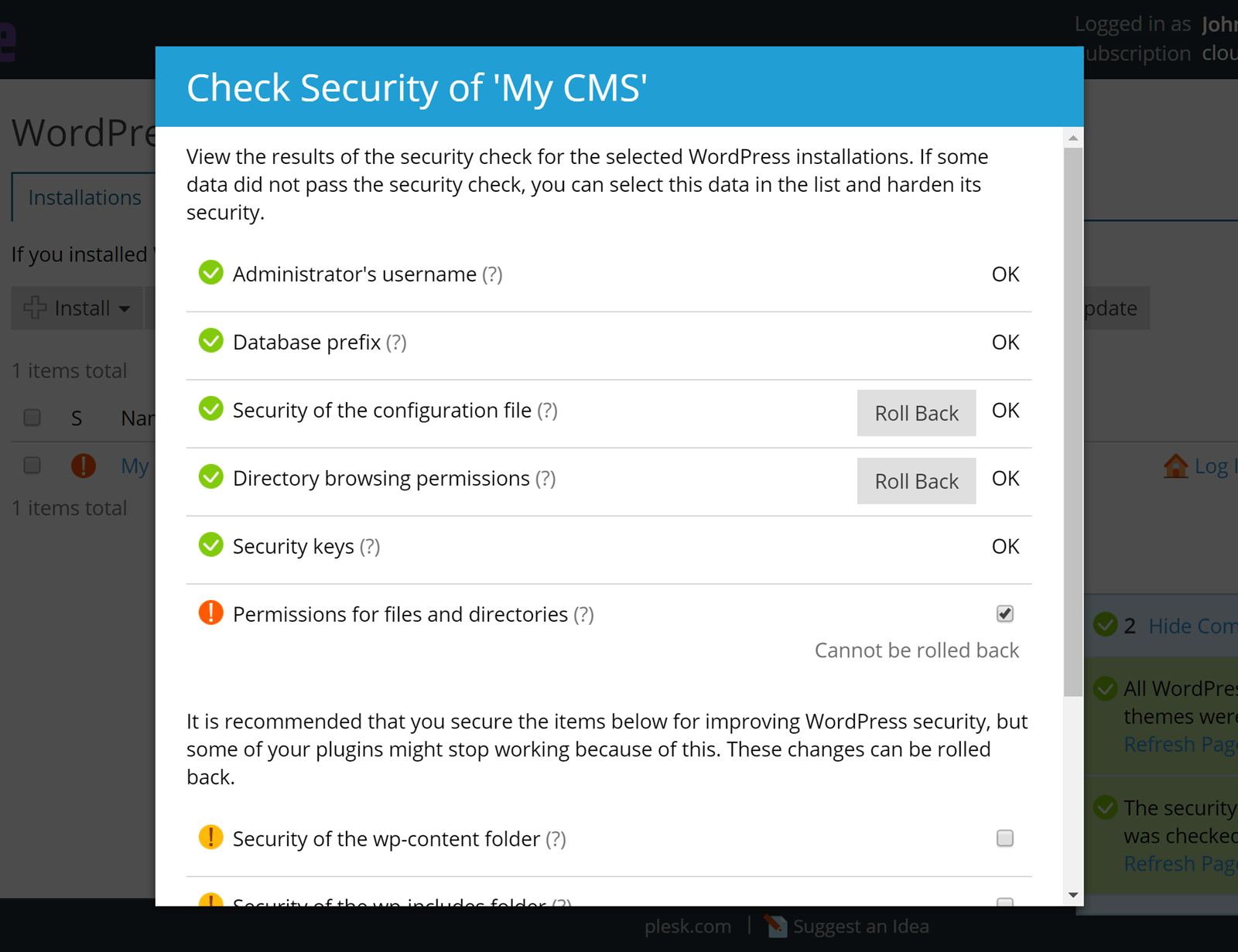Viewport: 1238px width, 952px height.
Task: Click the house icon next to Log in
Action: [x=1175, y=466]
